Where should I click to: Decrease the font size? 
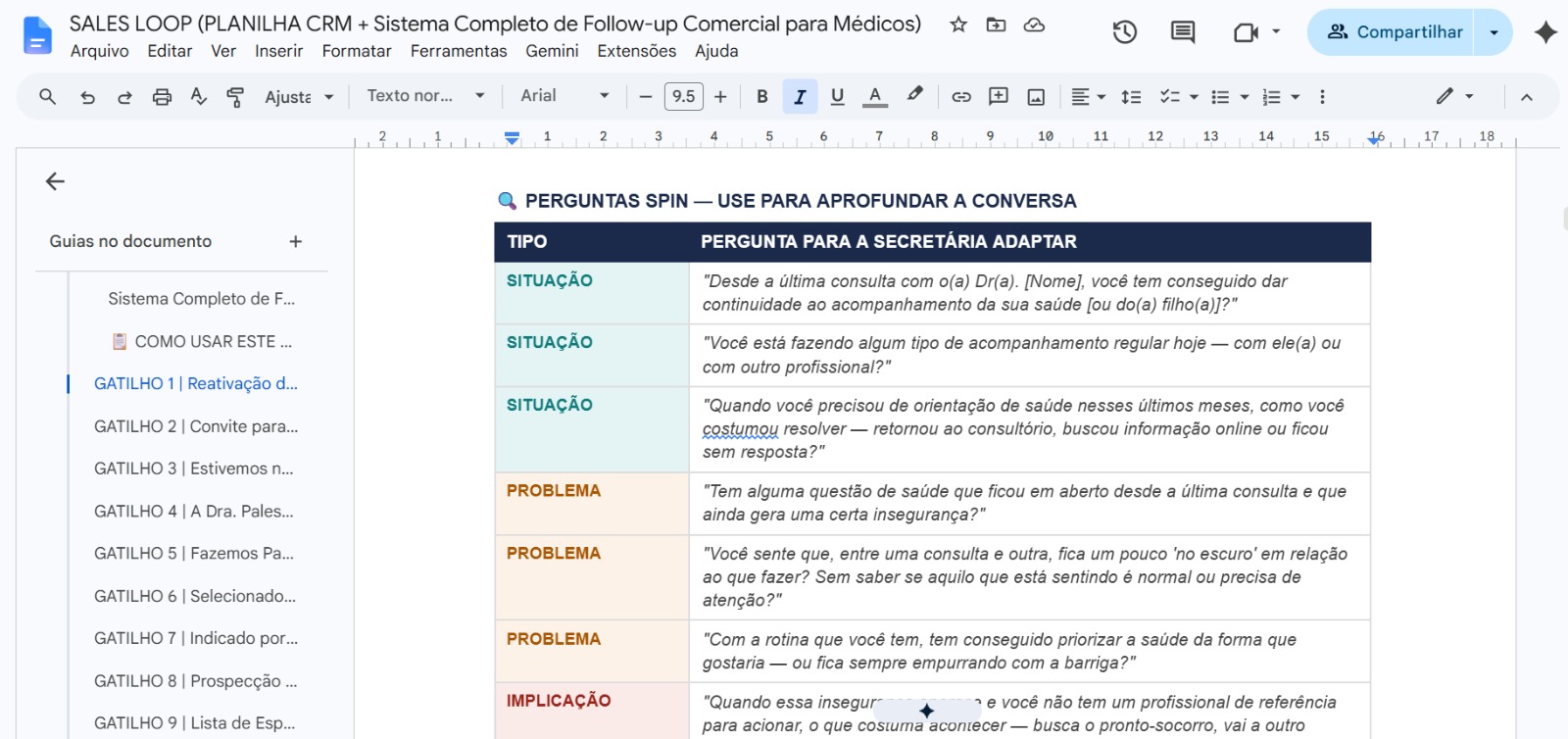tap(645, 96)
